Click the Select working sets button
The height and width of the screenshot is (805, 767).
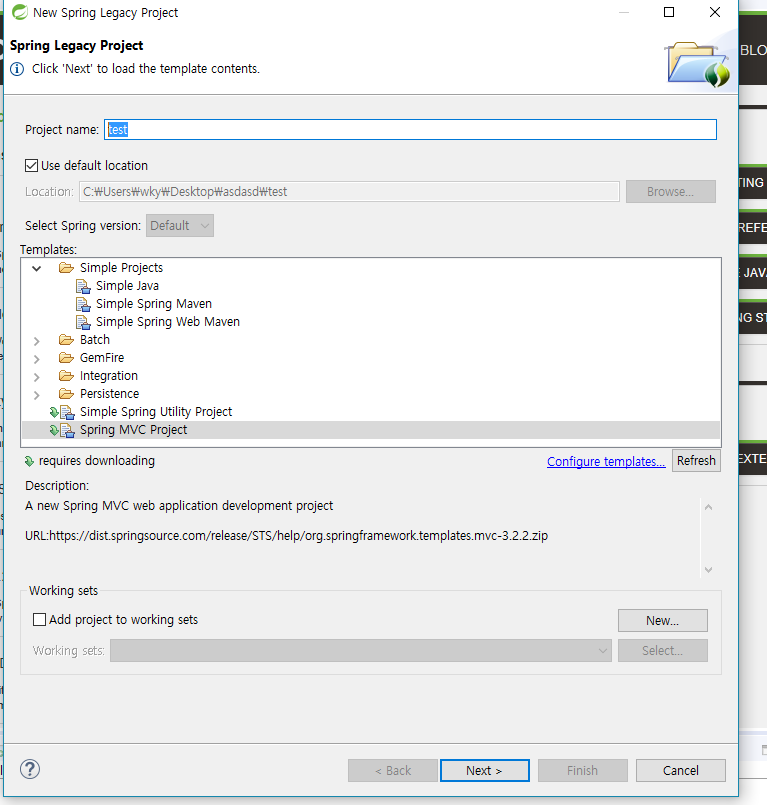(663, 650)
